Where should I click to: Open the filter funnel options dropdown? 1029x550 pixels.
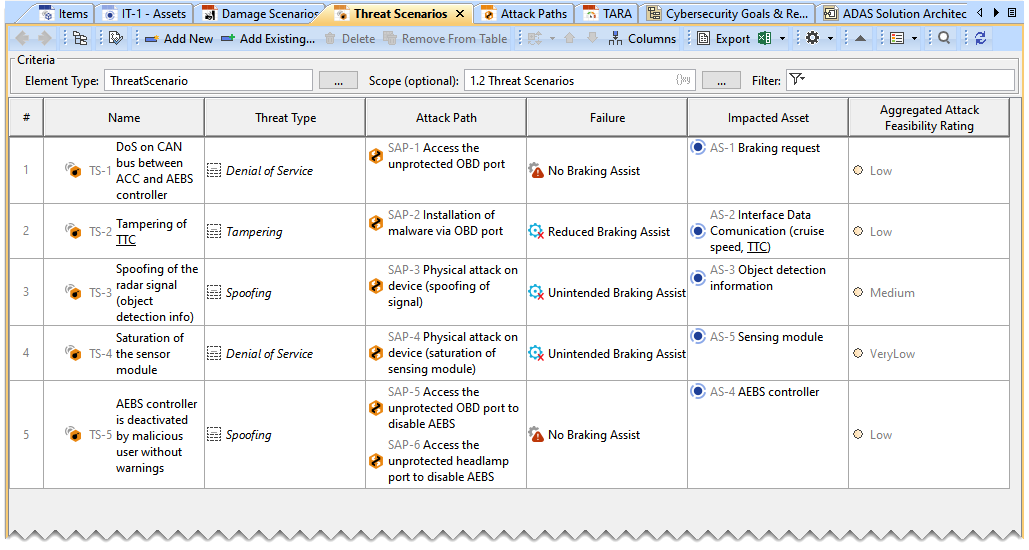797,80
